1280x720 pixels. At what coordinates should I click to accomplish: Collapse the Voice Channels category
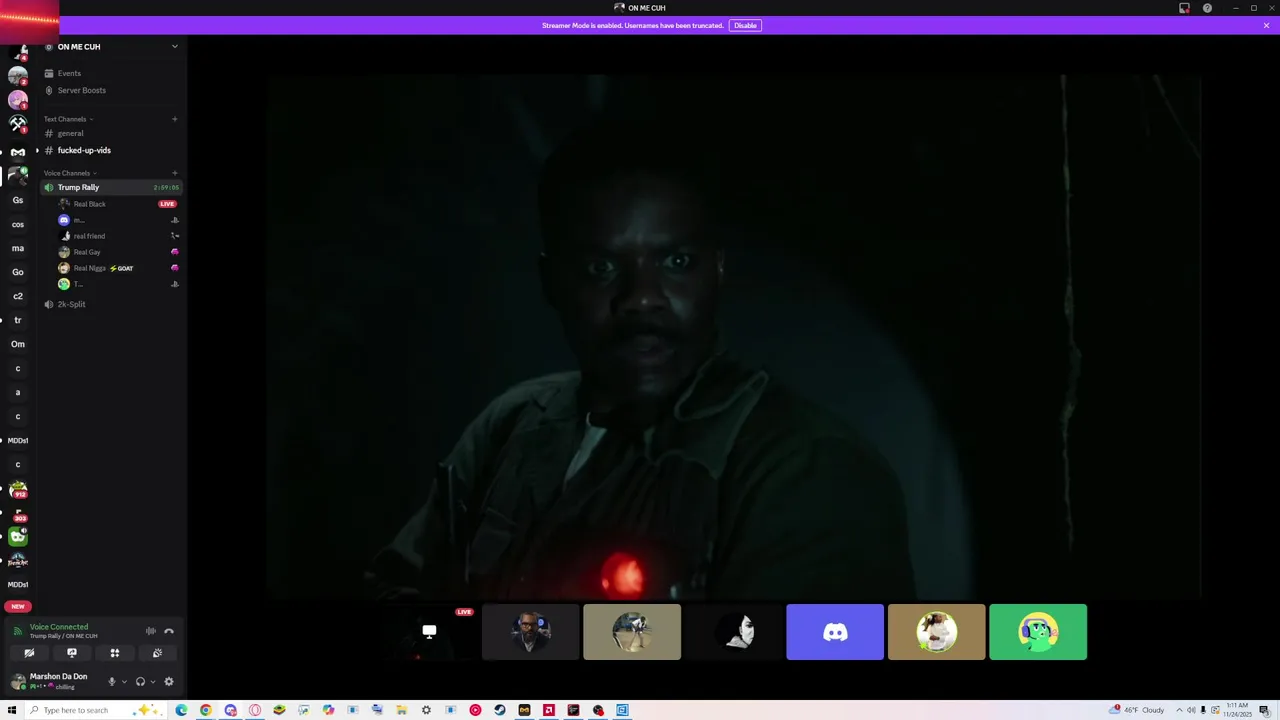70,173
